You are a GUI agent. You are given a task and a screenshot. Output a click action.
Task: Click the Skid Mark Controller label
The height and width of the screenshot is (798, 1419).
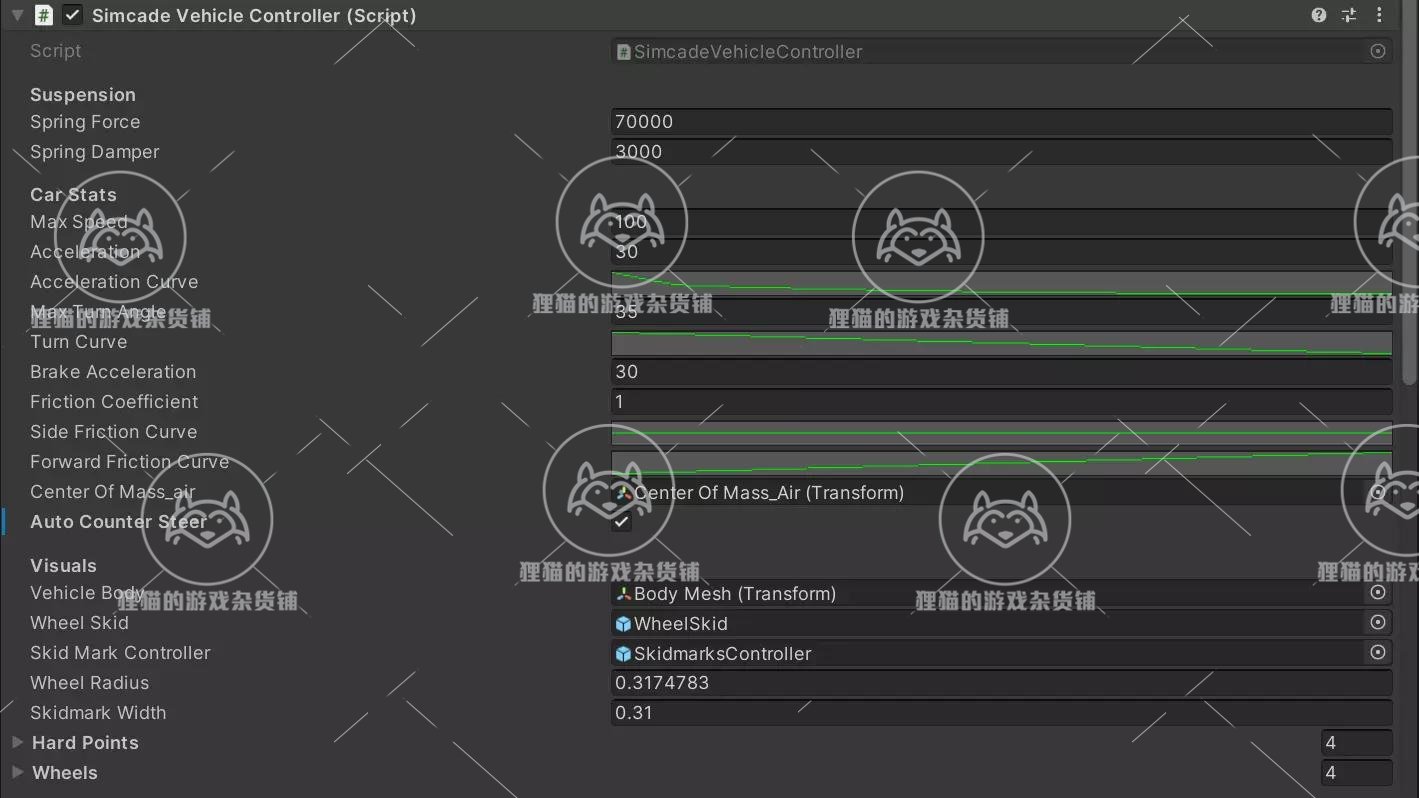pyautogui.click(x=120, y=653)
